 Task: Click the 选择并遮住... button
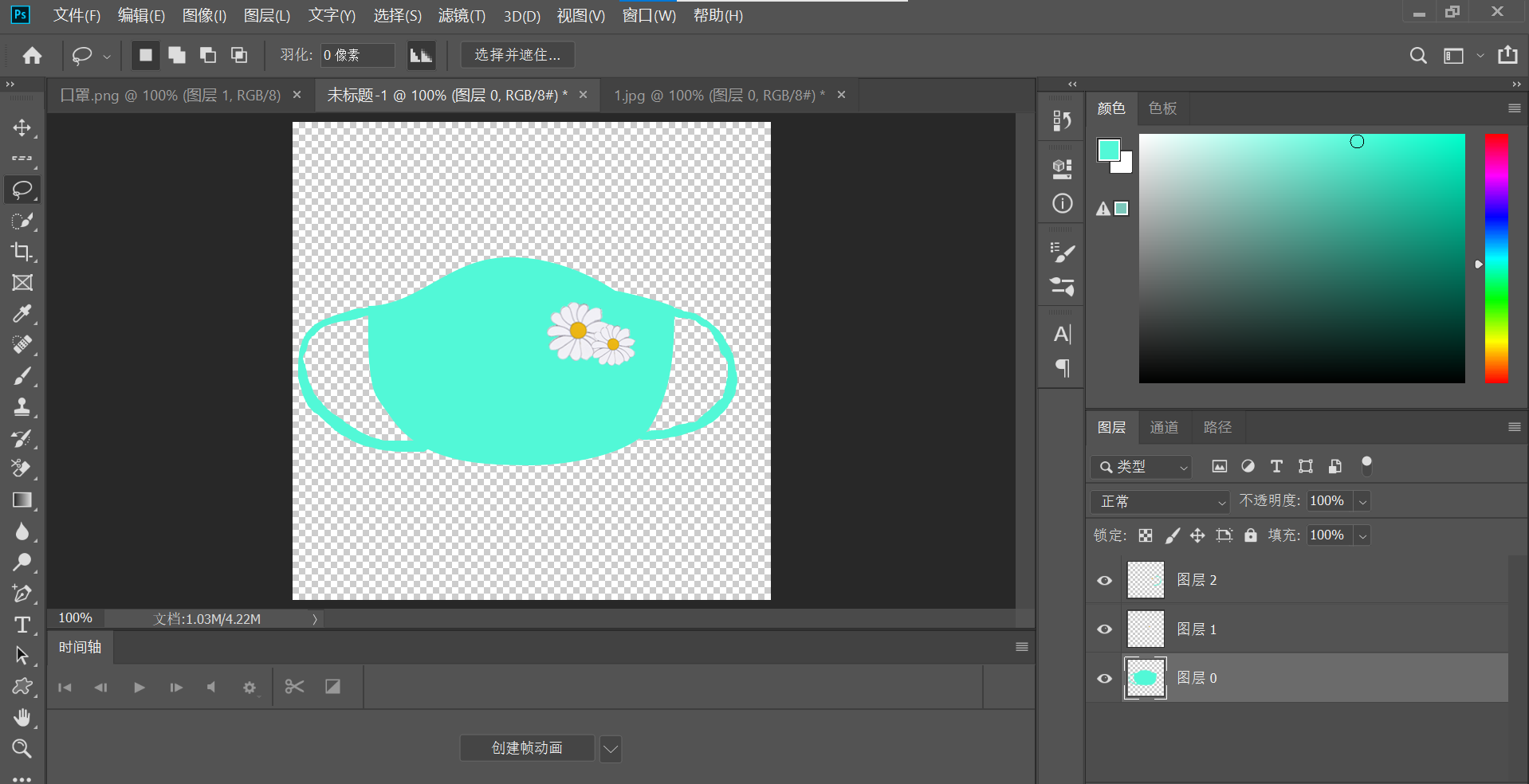point(517,55)
